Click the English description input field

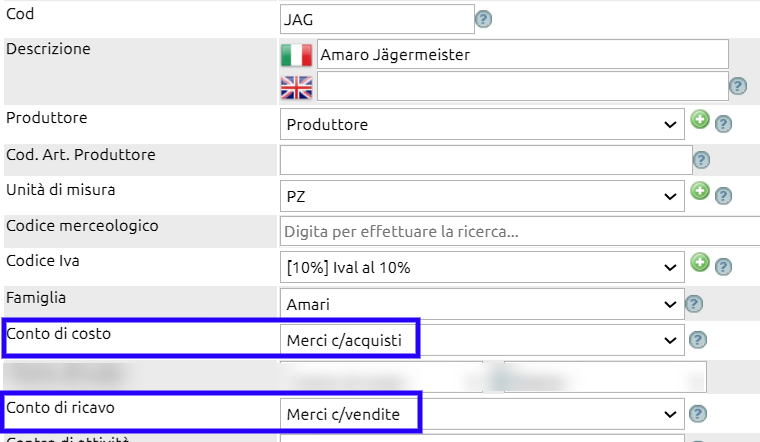tap(522, 87)
